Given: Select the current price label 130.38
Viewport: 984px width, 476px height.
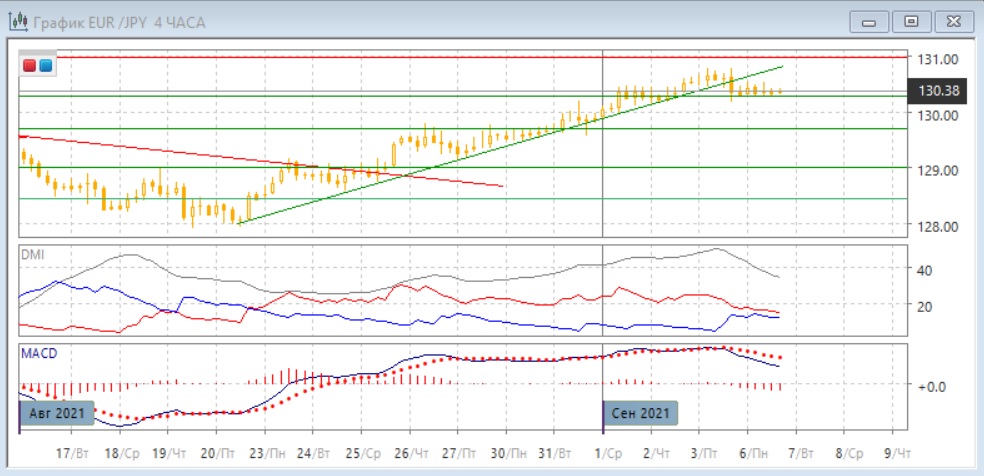Looking at the screenshot, I should pyautogui.click(x=938, y=92).
